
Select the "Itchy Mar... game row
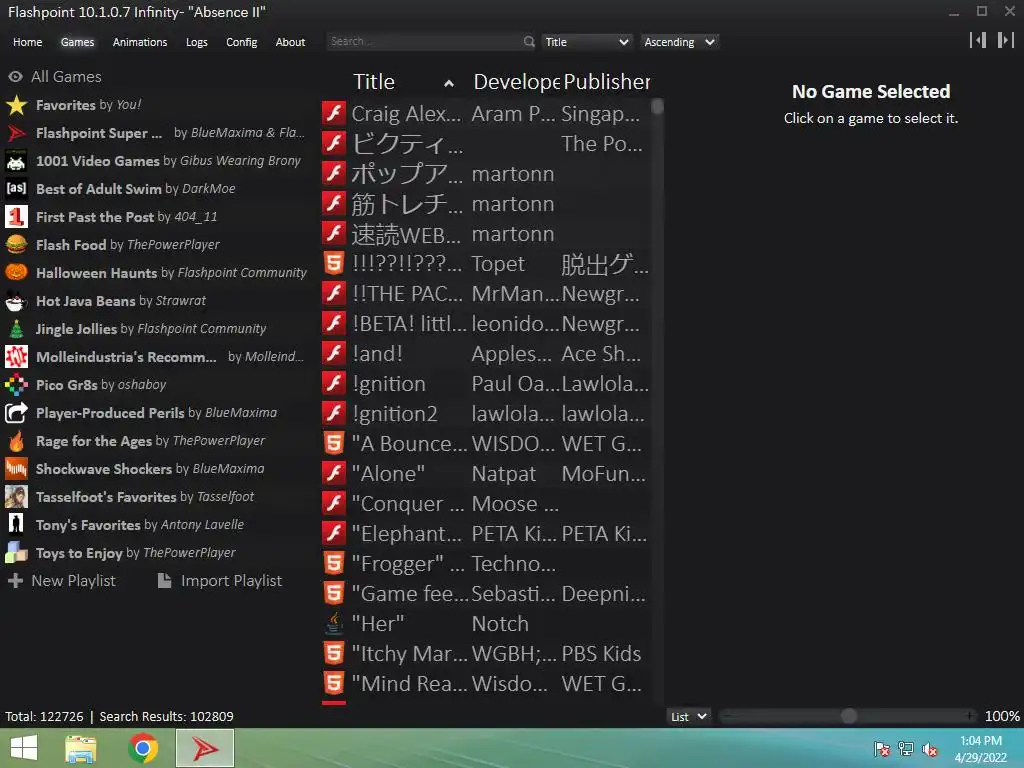pos(486,654)
